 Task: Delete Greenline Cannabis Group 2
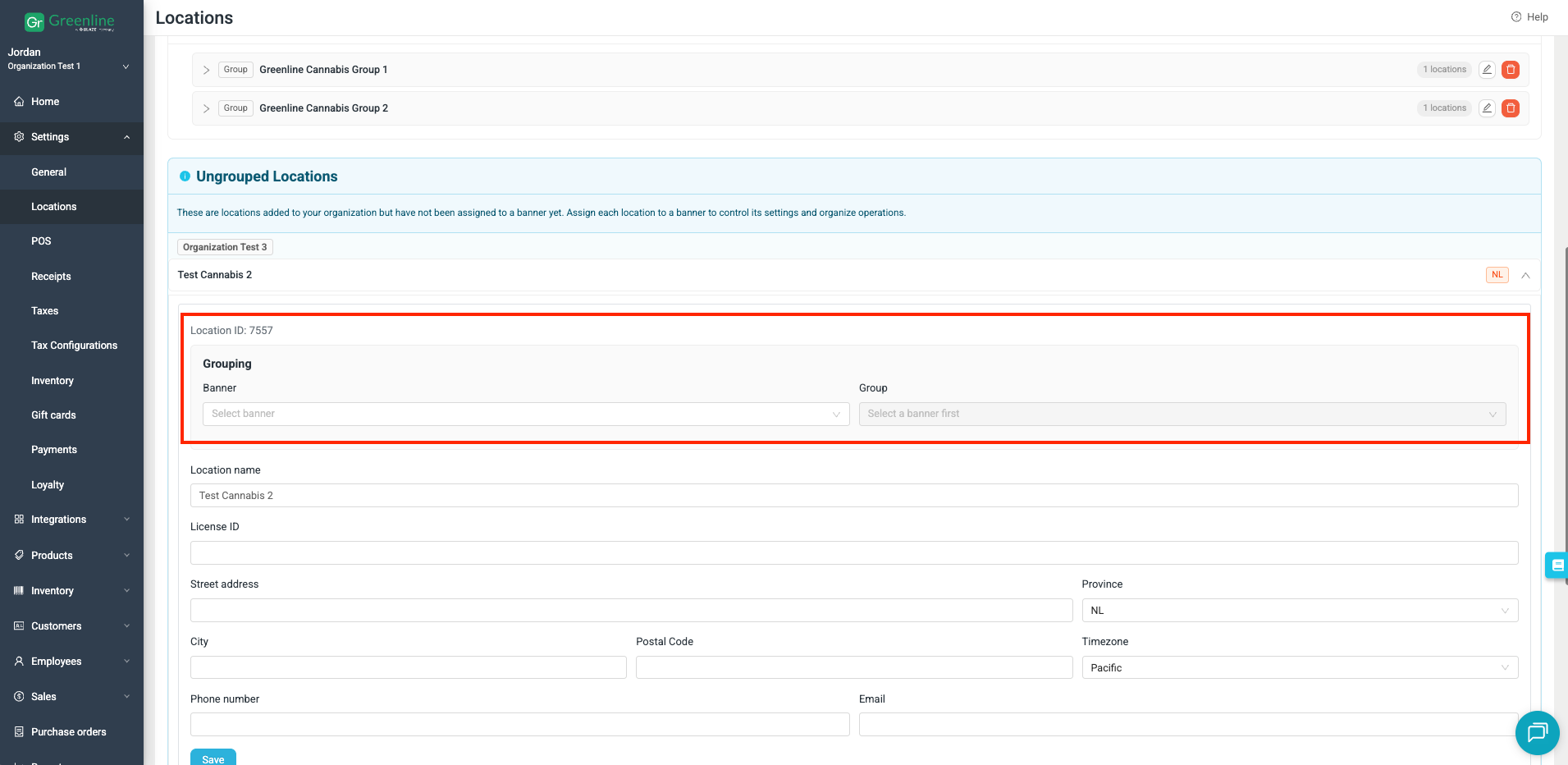click(x=1511, y=108)
